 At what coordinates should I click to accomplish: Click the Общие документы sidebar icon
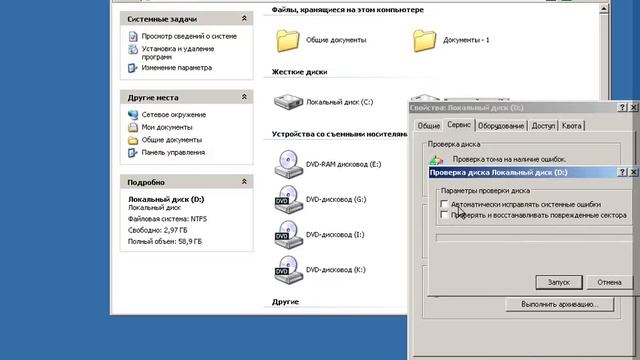point(133,140)
